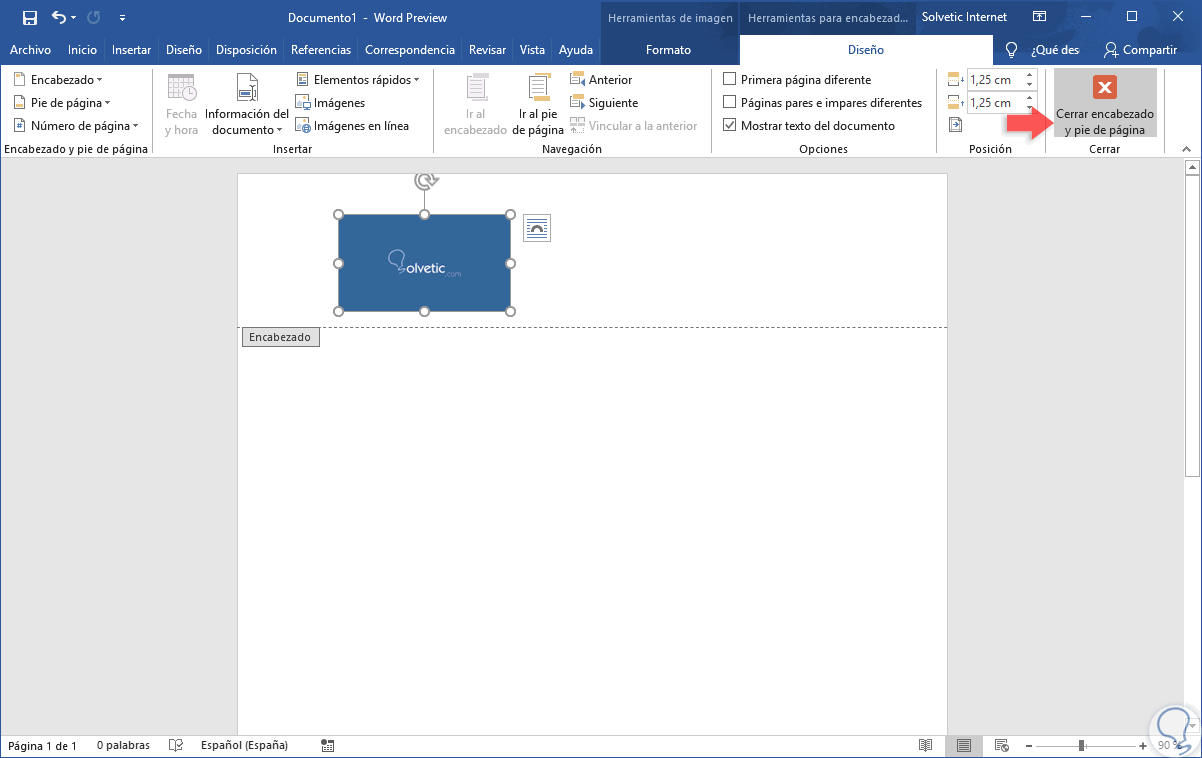The height and width of the screenshot is (758, 1202).
Task: Check Páginas pares e impares diferentes
Action: (730, 102)
